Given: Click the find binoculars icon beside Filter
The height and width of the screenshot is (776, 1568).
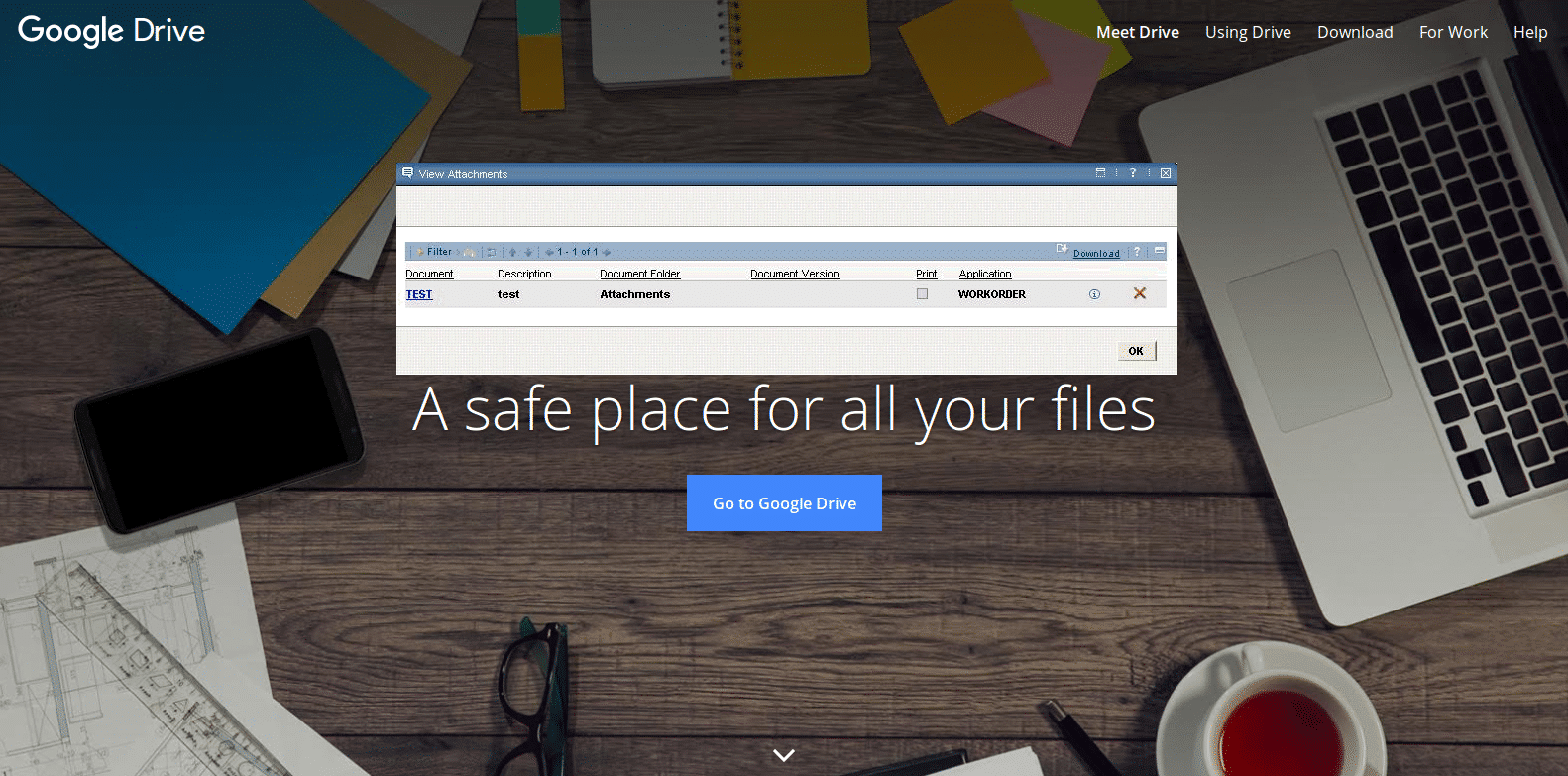Looking at the screenshot, I should pyautogui.click(x=469, y=252).
